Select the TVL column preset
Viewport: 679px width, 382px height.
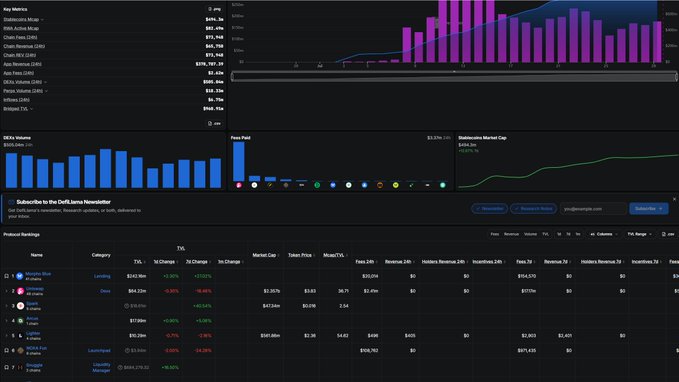tap(546, 234)
